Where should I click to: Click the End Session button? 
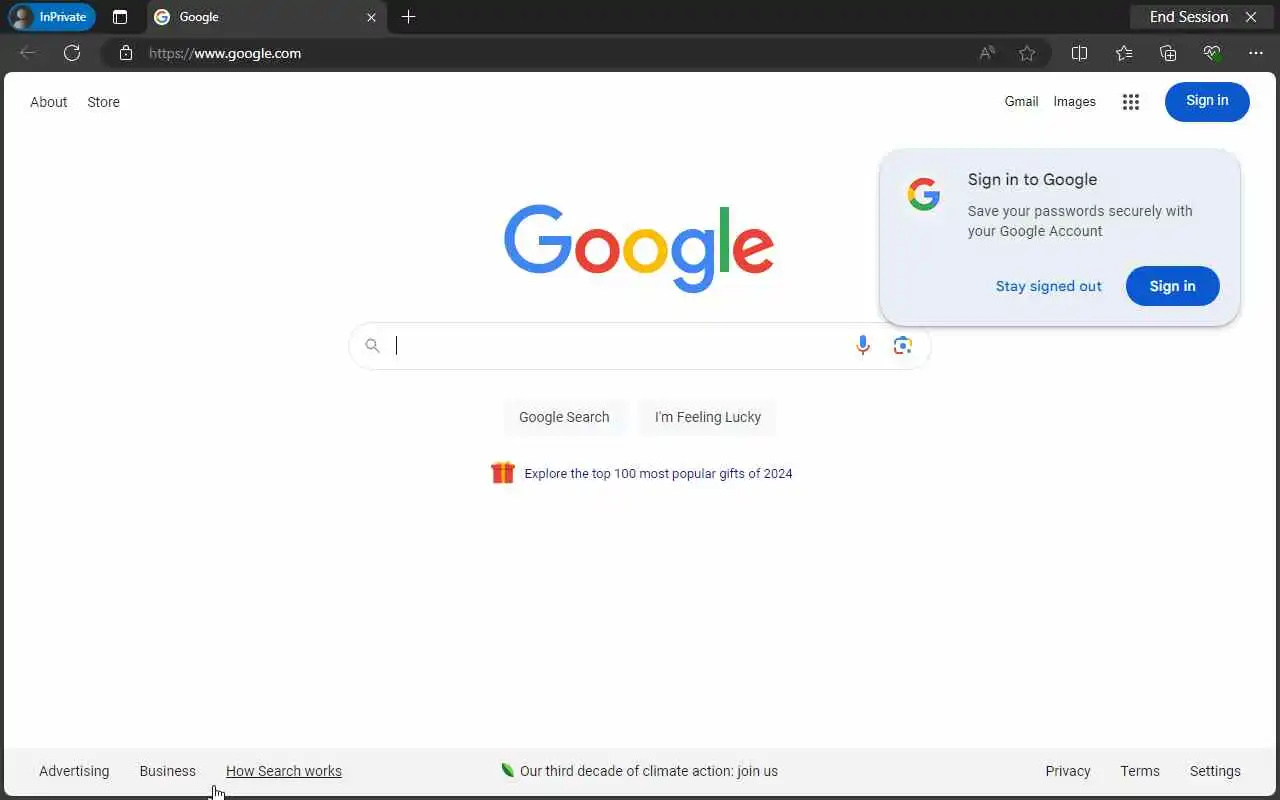[x=1202, y=17]
